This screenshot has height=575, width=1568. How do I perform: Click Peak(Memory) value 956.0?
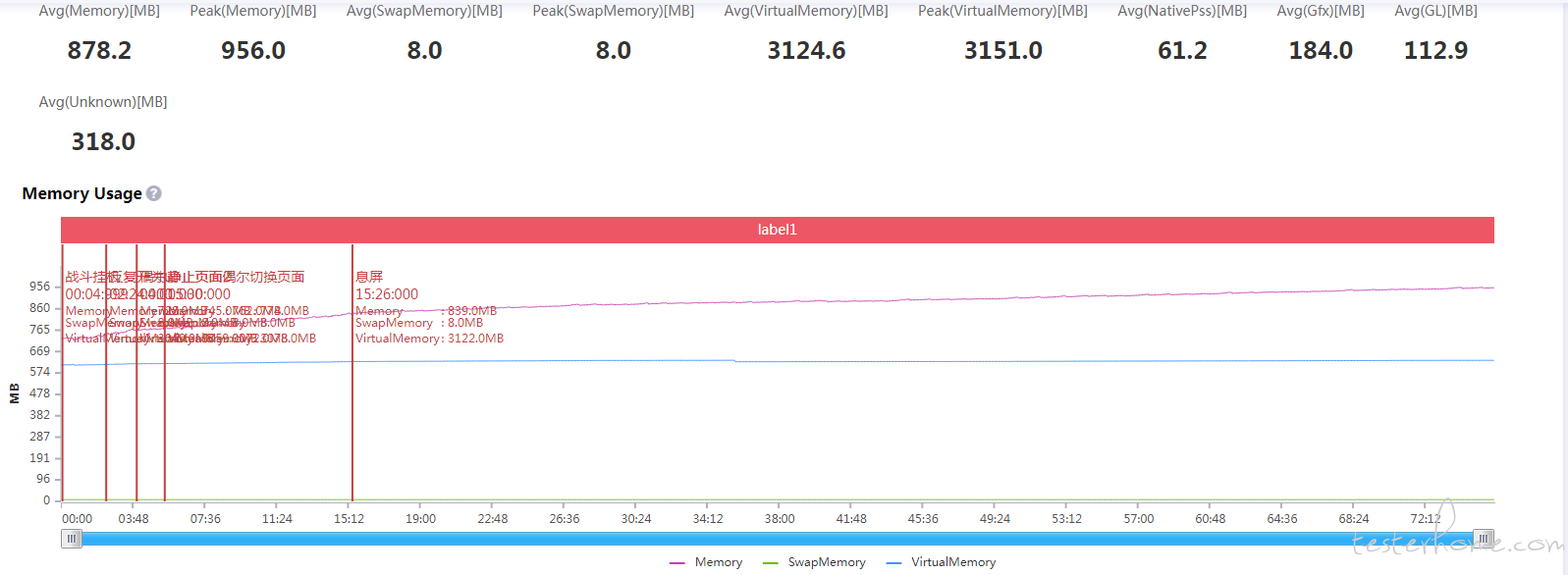[253, 51]
